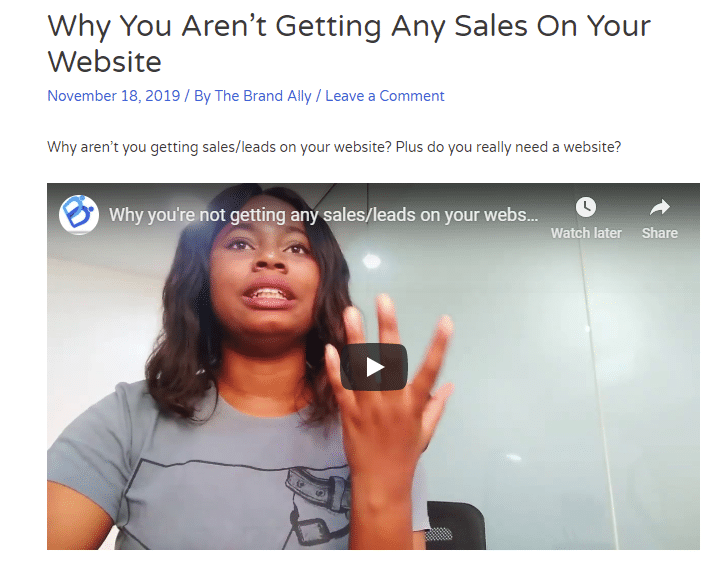
Task: Click the Leave a Comment link
Action: (384, 96)
